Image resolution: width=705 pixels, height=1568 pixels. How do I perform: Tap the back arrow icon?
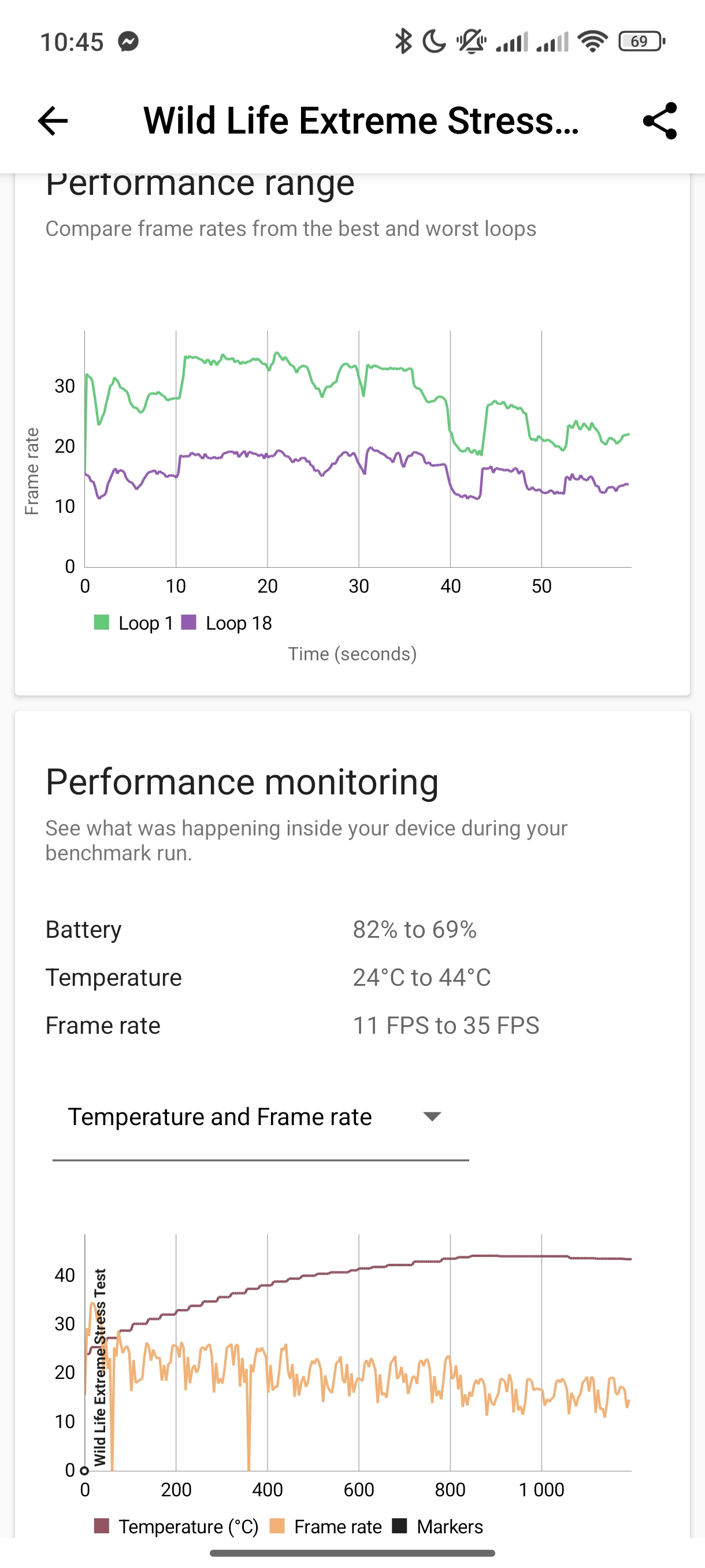pos(53,120)
